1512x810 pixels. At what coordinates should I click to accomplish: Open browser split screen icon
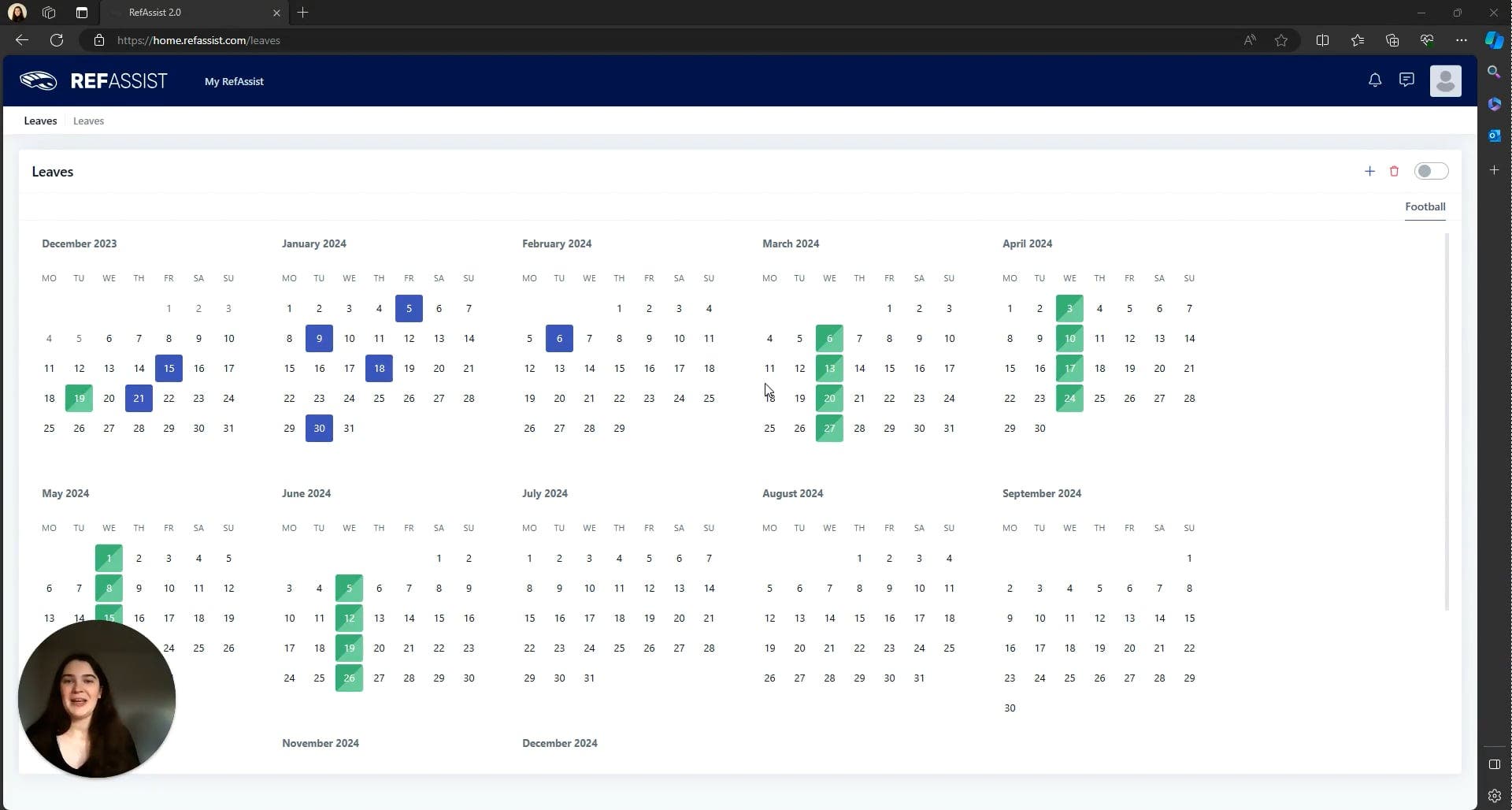pyautogui.click(x=1322, y=40)
